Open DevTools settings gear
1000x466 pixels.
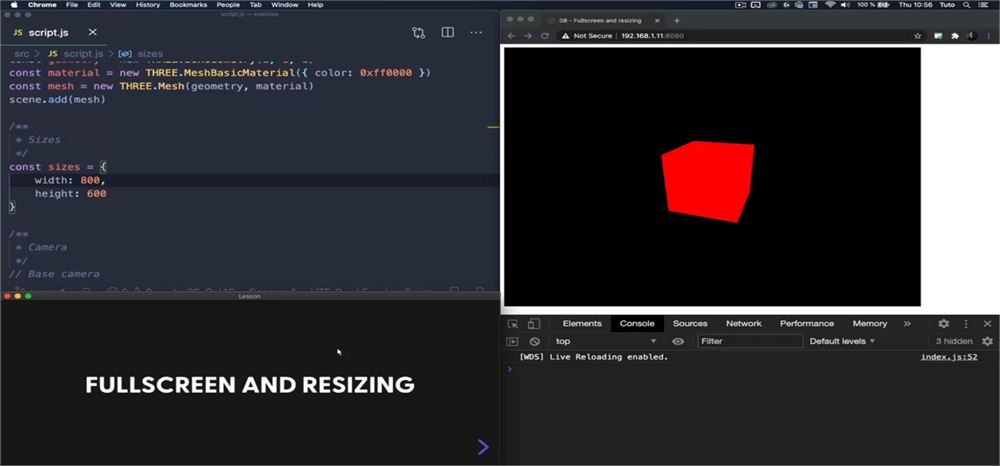[943, 324]
